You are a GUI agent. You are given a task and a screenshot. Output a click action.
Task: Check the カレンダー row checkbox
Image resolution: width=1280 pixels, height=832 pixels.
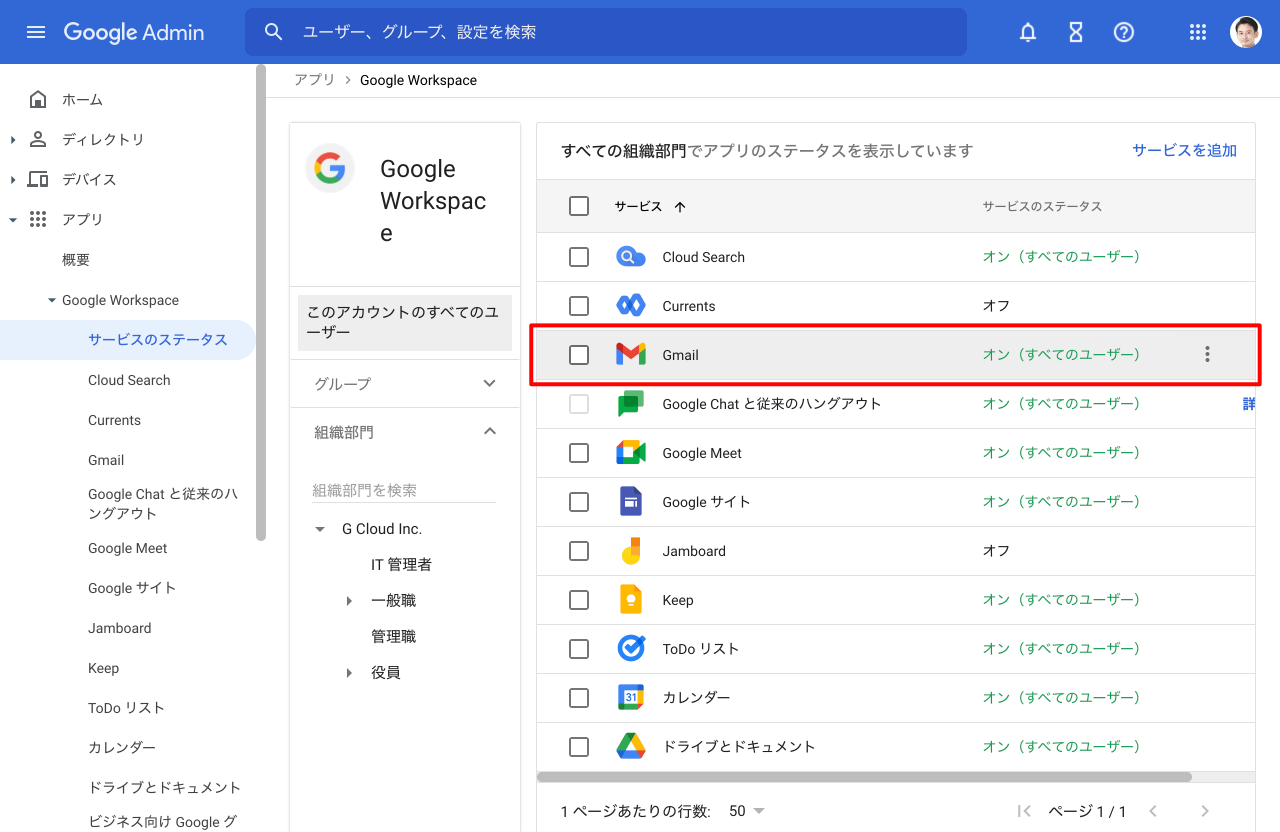click(579, 698)
